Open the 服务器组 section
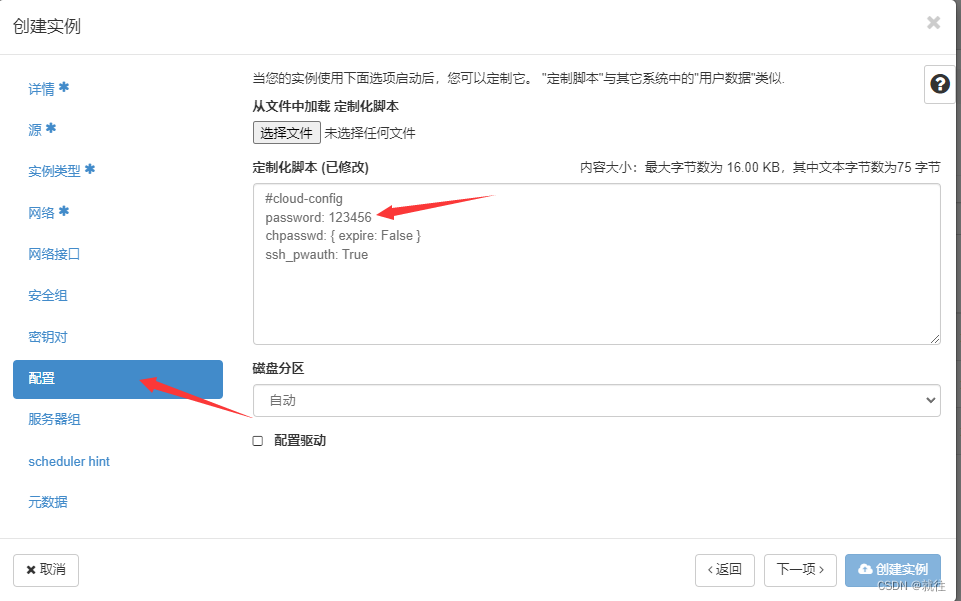Screen dimensions: 961x601 tap(55, 419)
